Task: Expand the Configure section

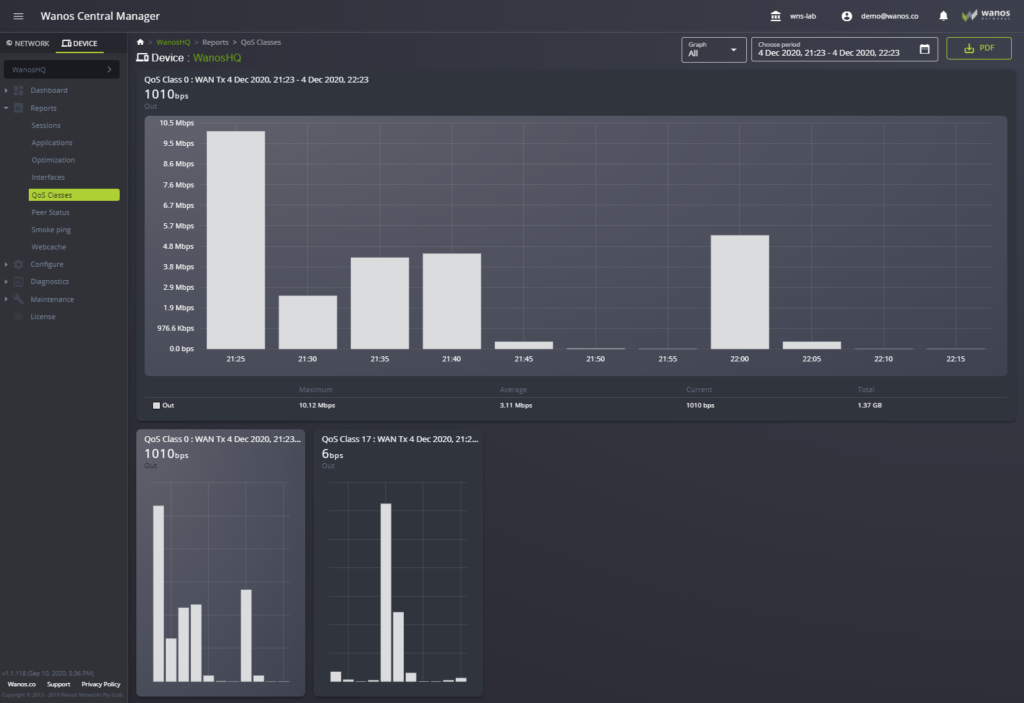Action: 17,264
